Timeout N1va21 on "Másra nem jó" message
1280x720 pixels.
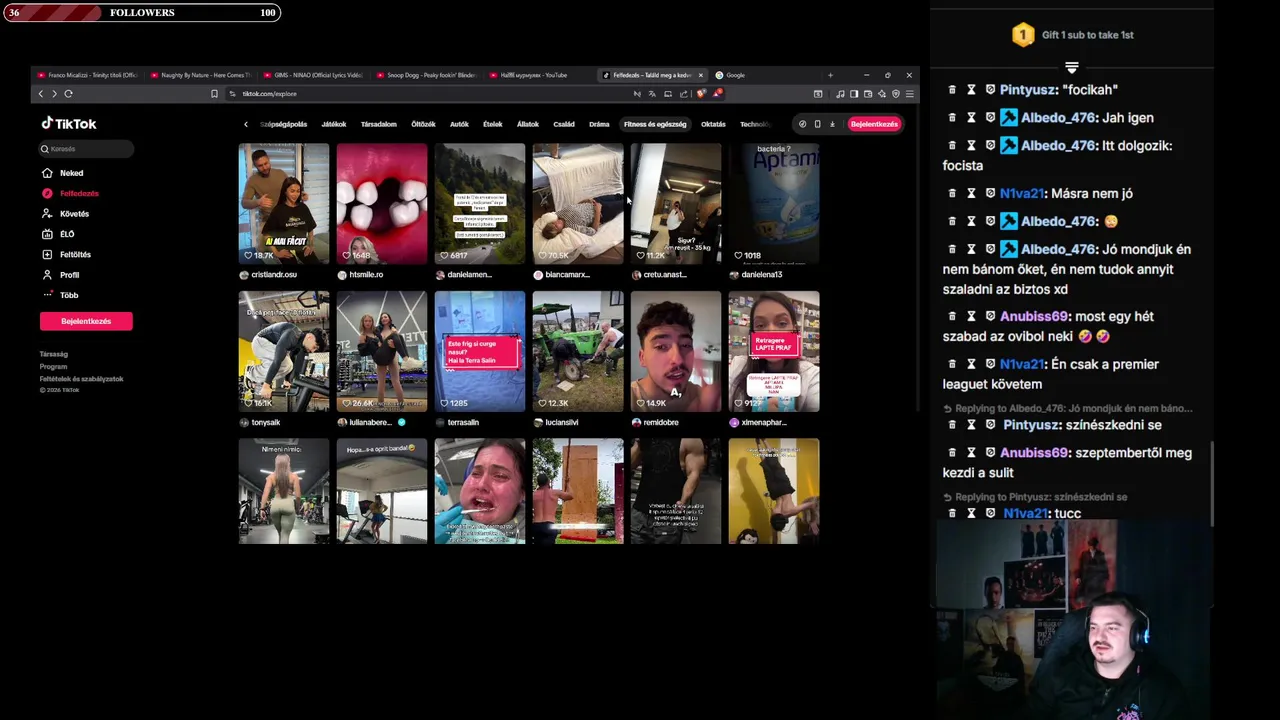point(971,194)
